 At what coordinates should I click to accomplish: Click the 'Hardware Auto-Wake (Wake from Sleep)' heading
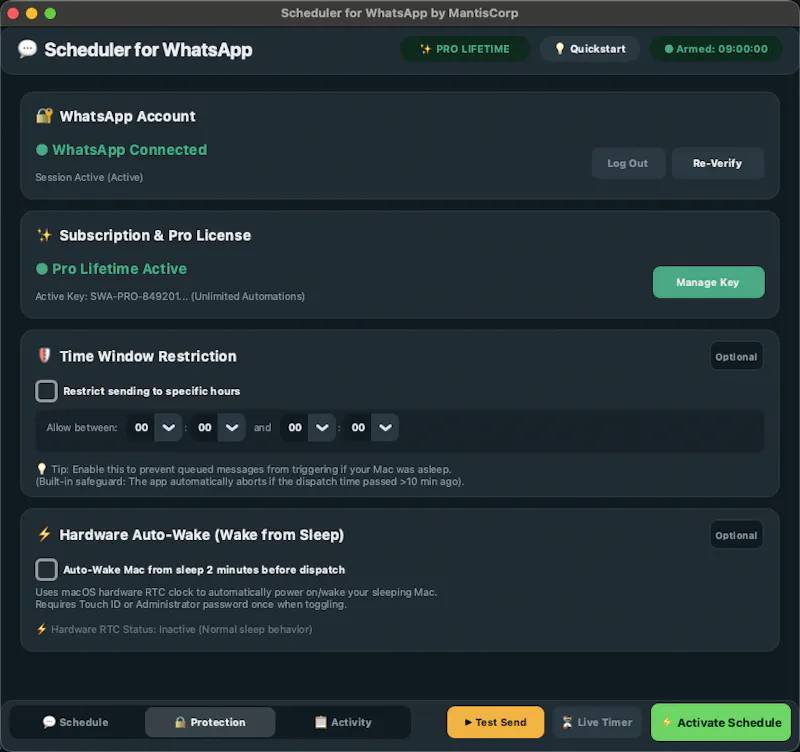coord(202,534)
